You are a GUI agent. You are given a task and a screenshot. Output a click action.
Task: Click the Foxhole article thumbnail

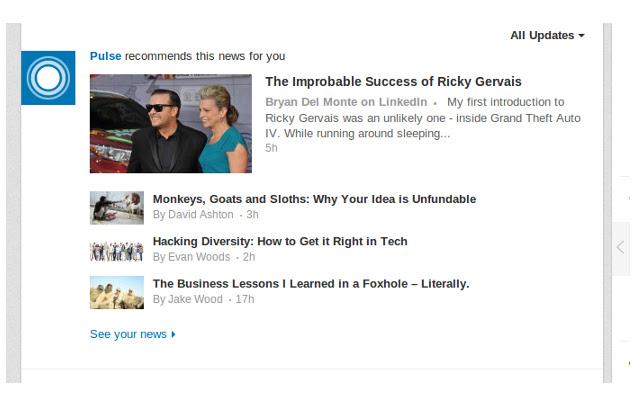point(117,292)
